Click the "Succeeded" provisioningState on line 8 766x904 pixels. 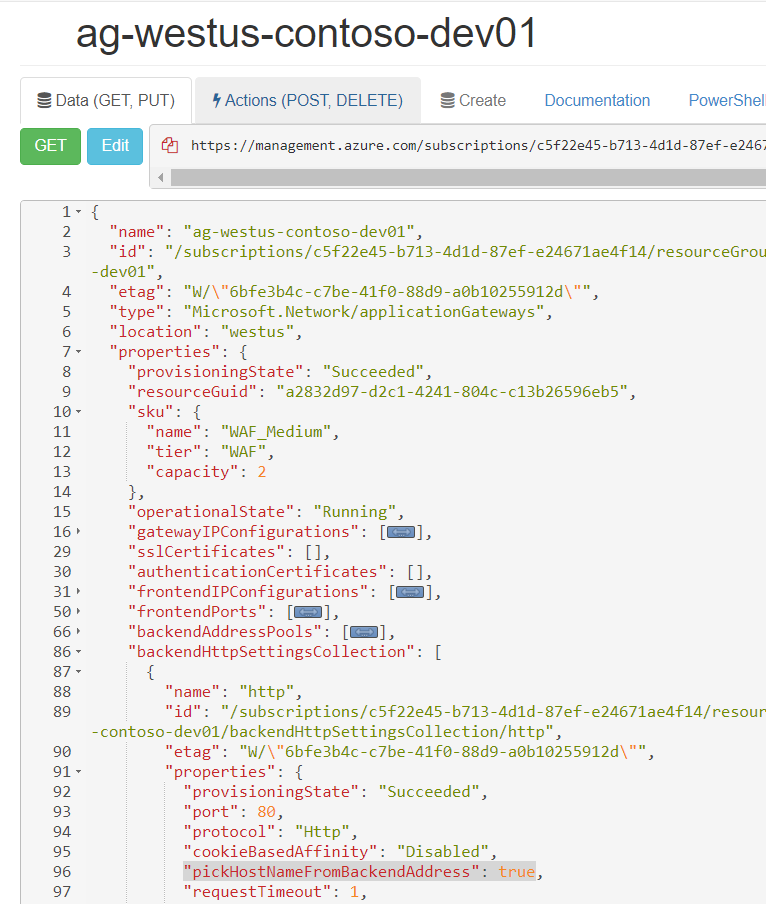pos(373,372)
